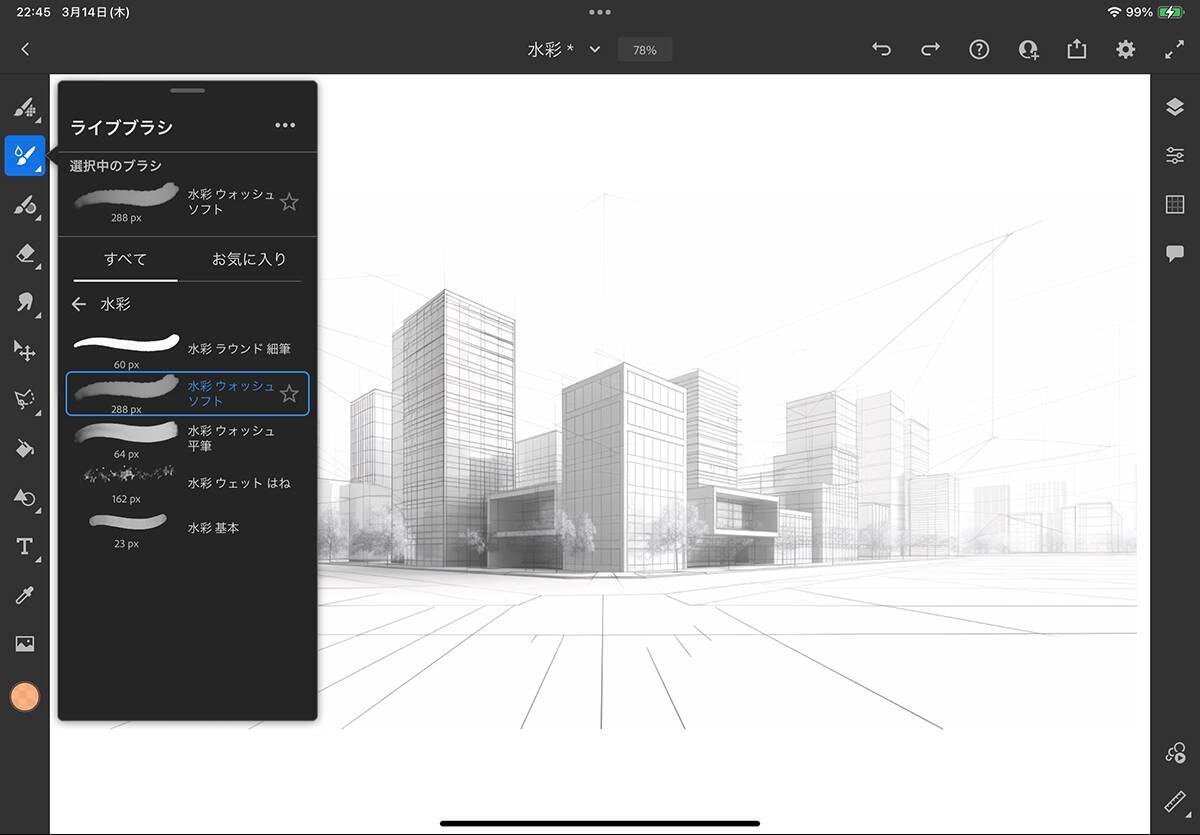Select the Text tool
Viewport: 1200px width, 835px height.
(25, 546)
